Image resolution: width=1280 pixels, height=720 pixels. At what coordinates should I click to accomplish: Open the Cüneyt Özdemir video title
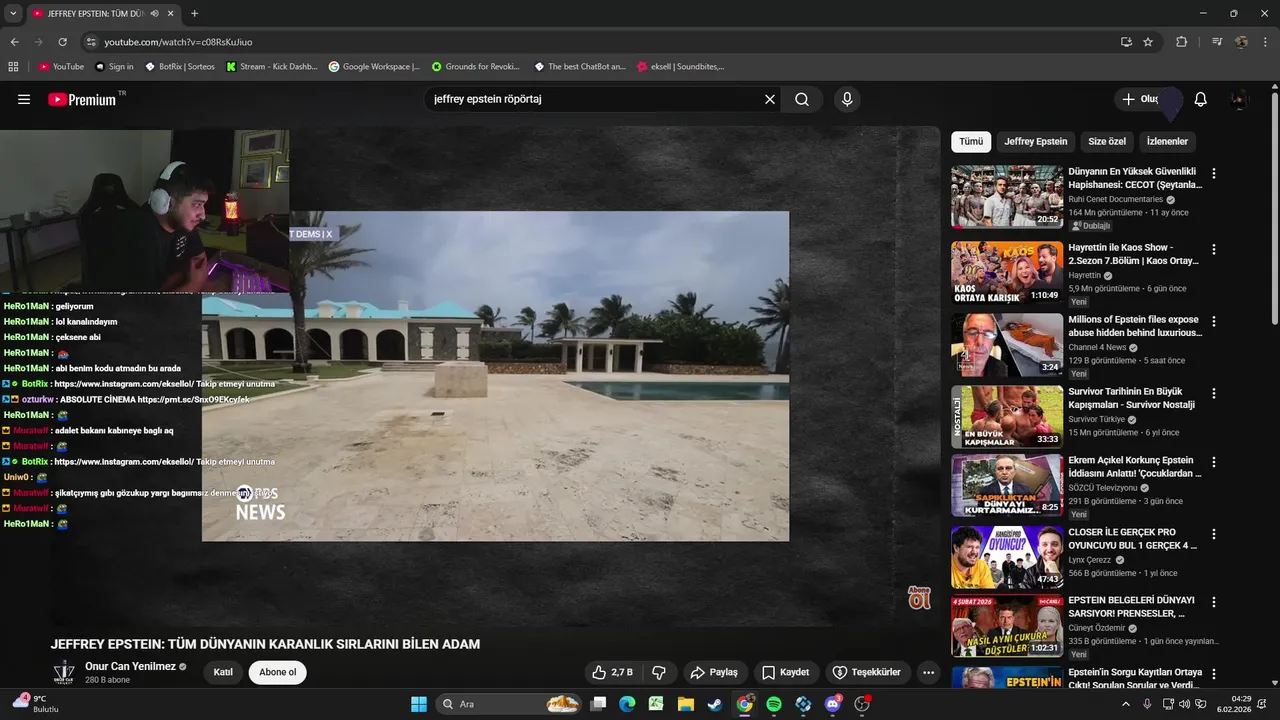(1132, 606)
